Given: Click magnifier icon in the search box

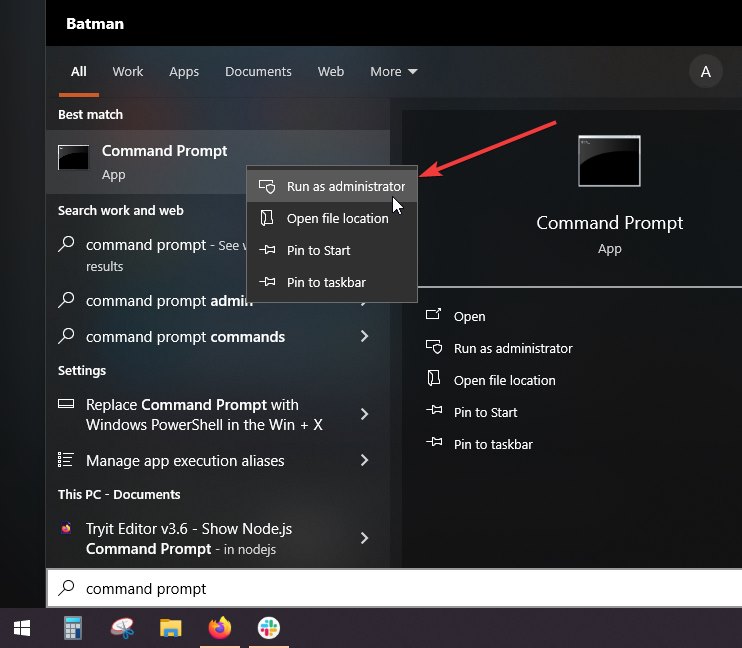Looking at the screenshot, I should click(x=66, y=588).
